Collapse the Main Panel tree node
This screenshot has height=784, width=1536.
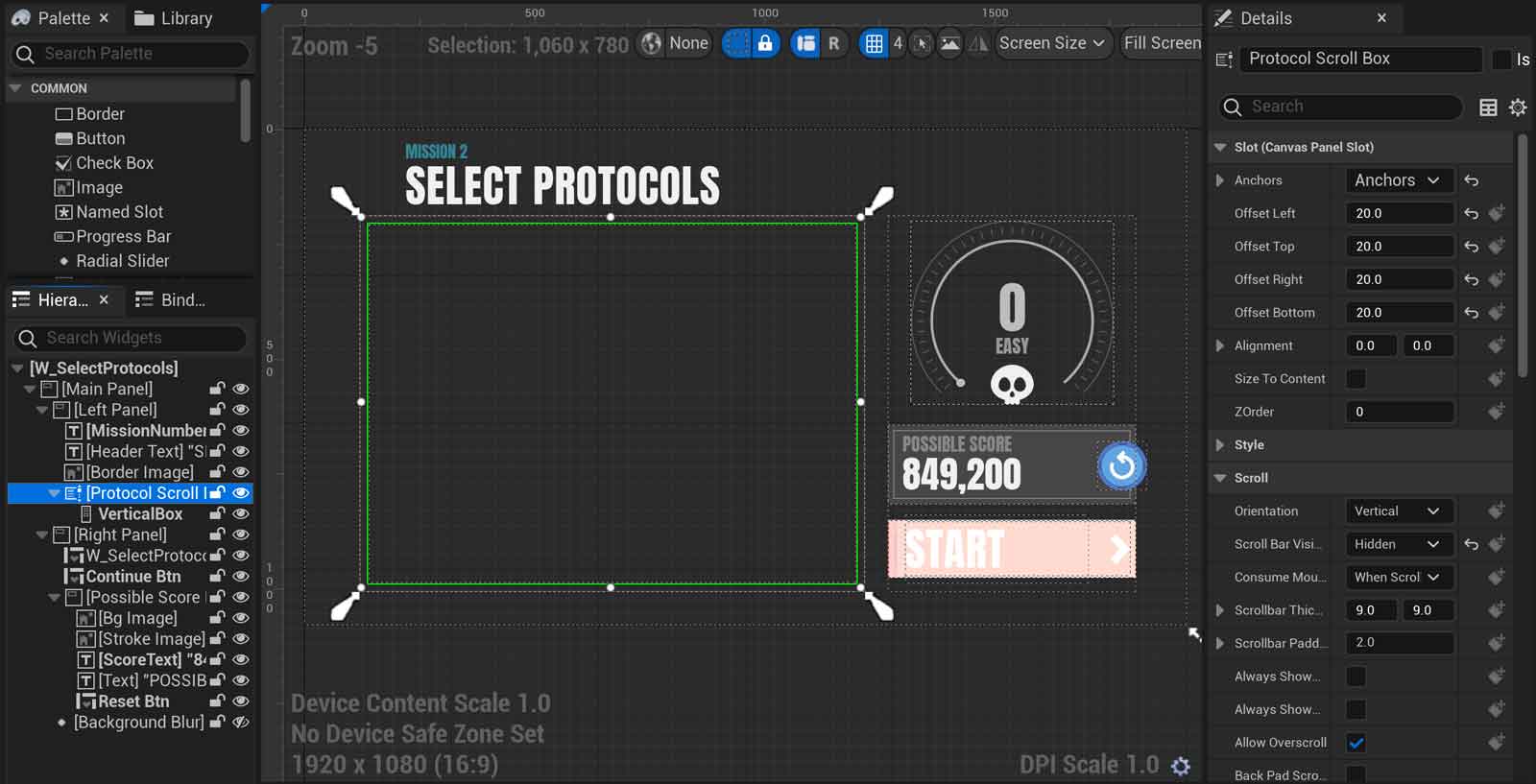click(x=30, y=390)
